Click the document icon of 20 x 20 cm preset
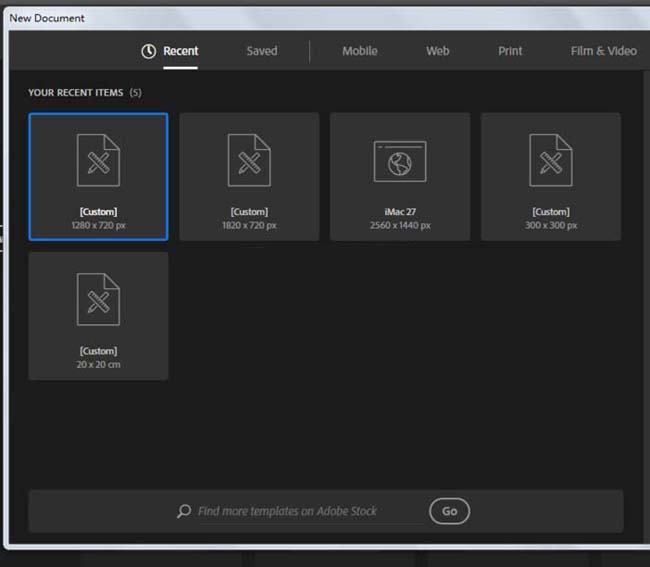 pos(98,300)
